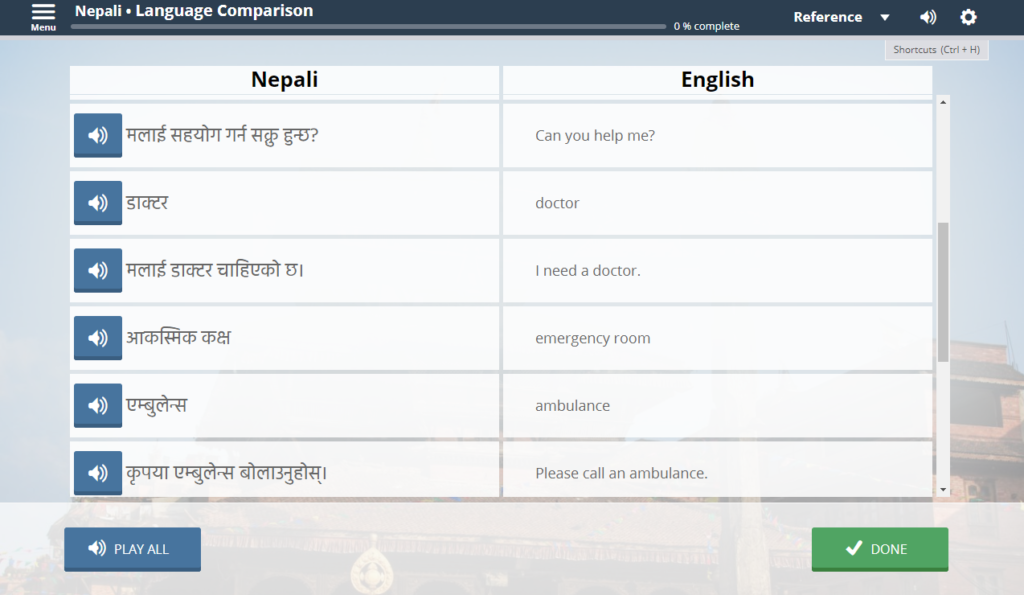Image resolution: width=1024 pixels, height=595 pixels.
Task: Open the Shortcuts (Ctrl + H) panel
Action: pyautogui.click(x=936, y=50)
